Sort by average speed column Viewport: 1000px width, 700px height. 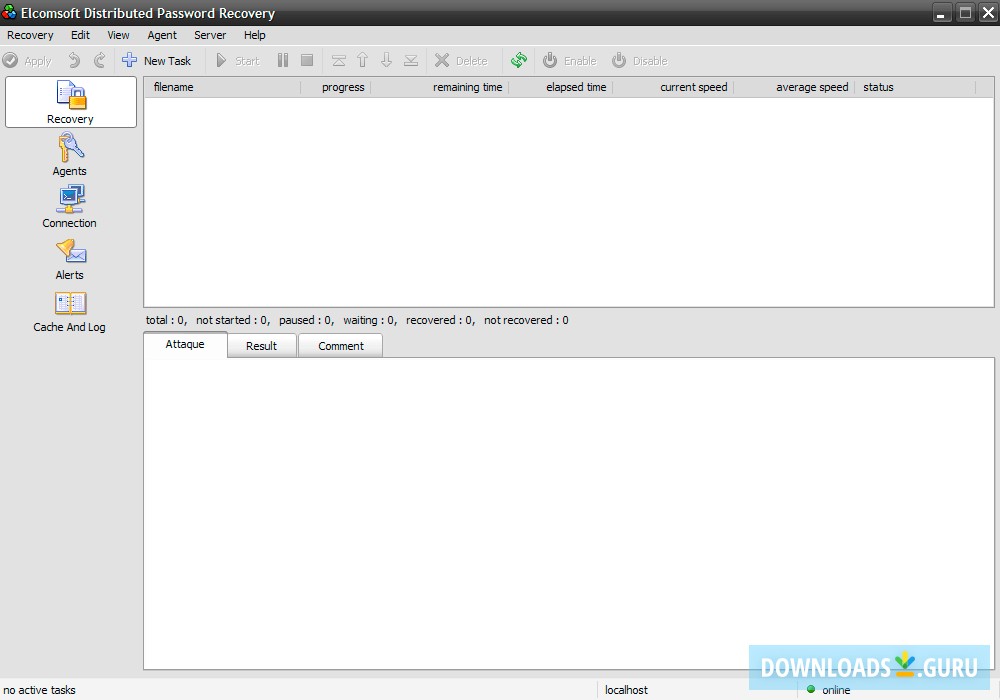tap(794, 87)
